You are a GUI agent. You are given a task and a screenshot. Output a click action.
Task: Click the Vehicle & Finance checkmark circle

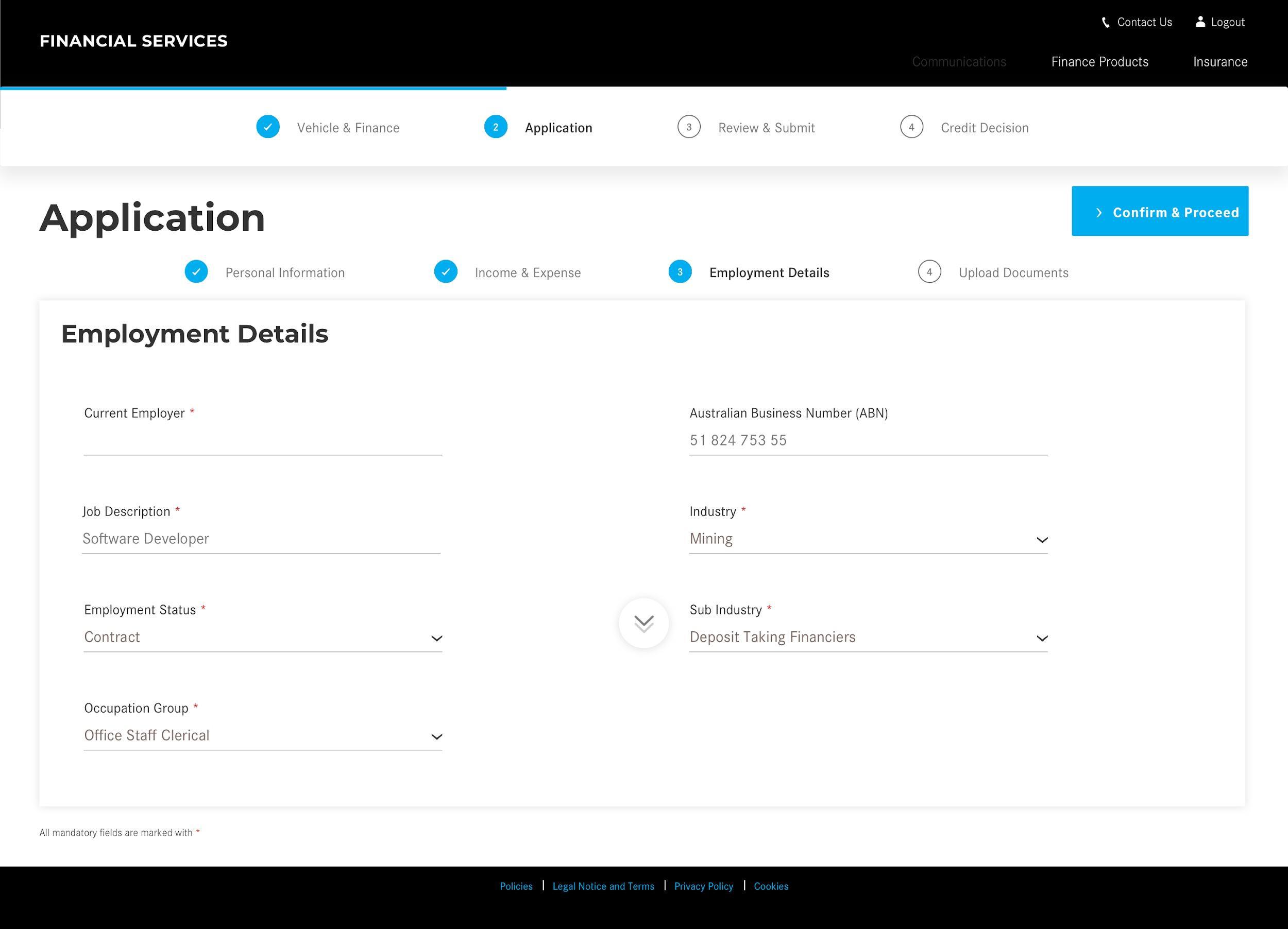click(268, 127)
